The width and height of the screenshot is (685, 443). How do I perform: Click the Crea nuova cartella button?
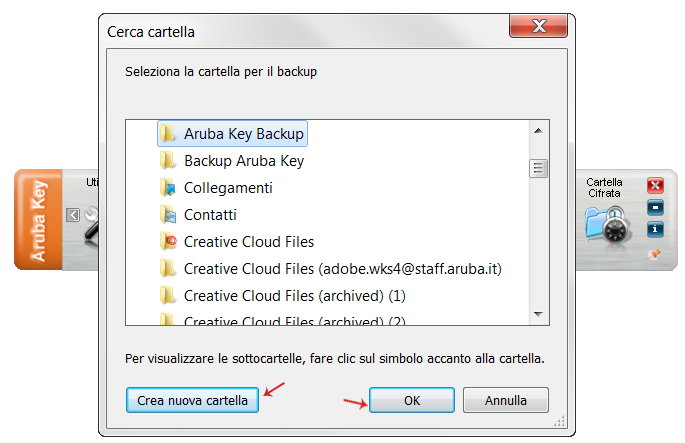click(192, 400)
